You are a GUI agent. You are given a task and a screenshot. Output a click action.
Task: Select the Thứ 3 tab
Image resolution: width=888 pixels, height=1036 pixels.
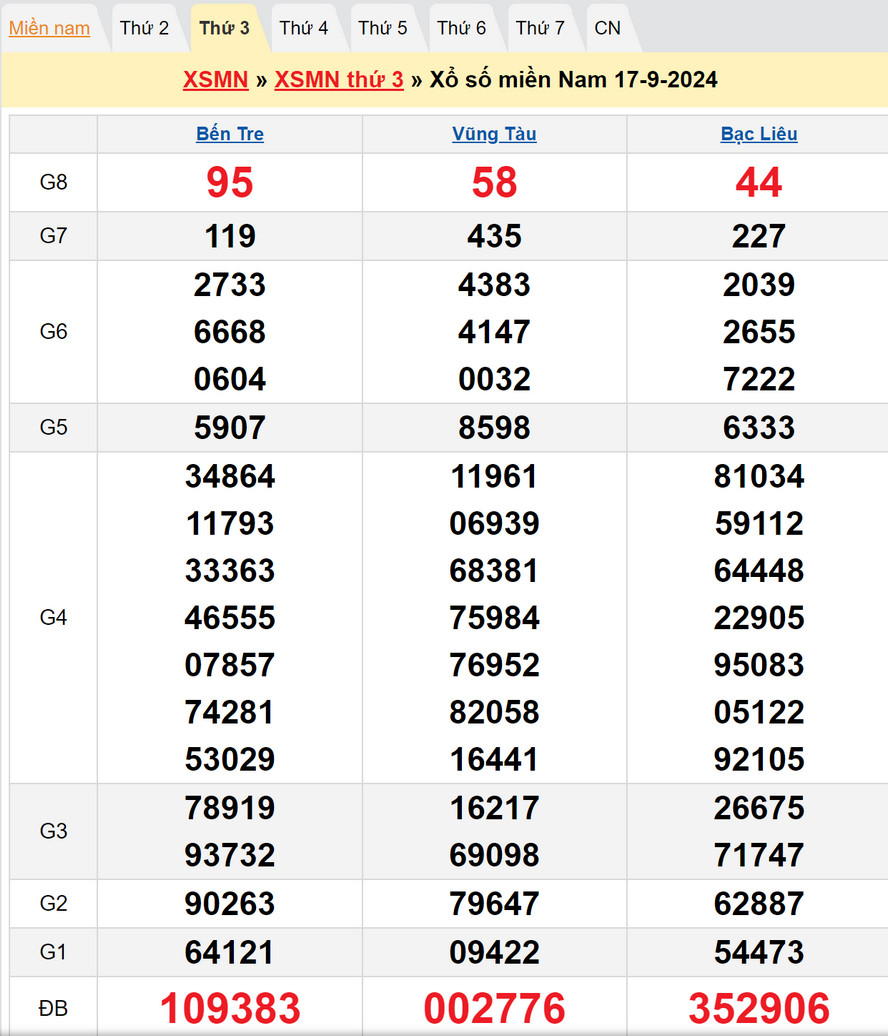225,28
